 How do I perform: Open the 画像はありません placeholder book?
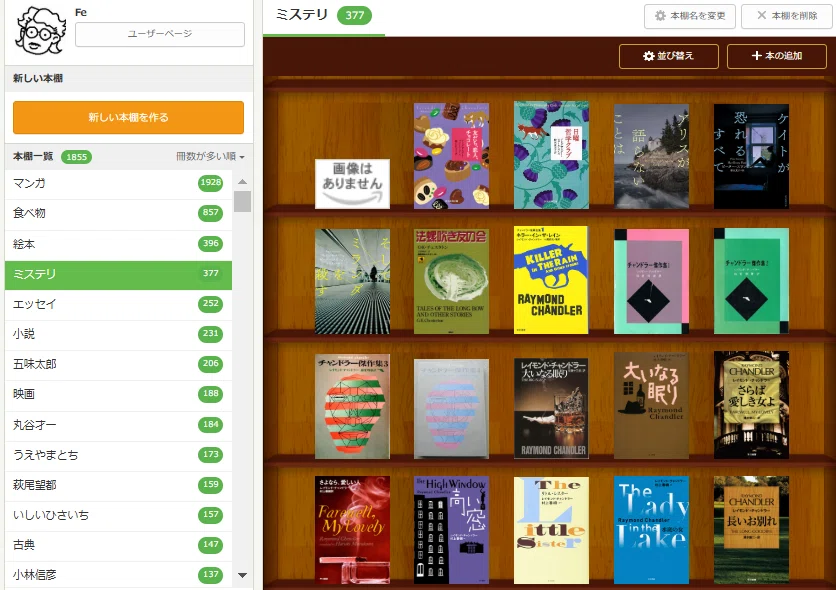(x=352, y=184)
